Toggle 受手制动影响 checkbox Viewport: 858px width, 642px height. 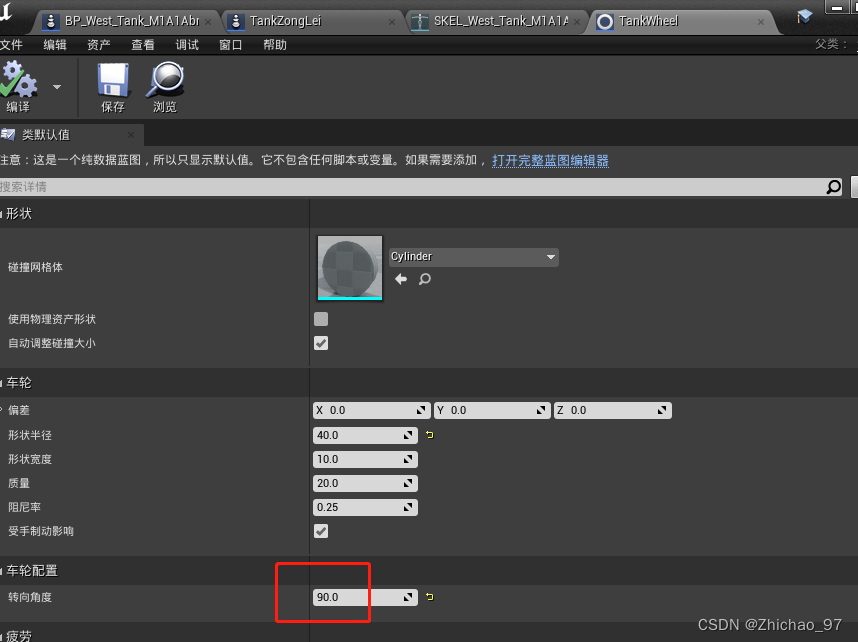click(321, 531)
